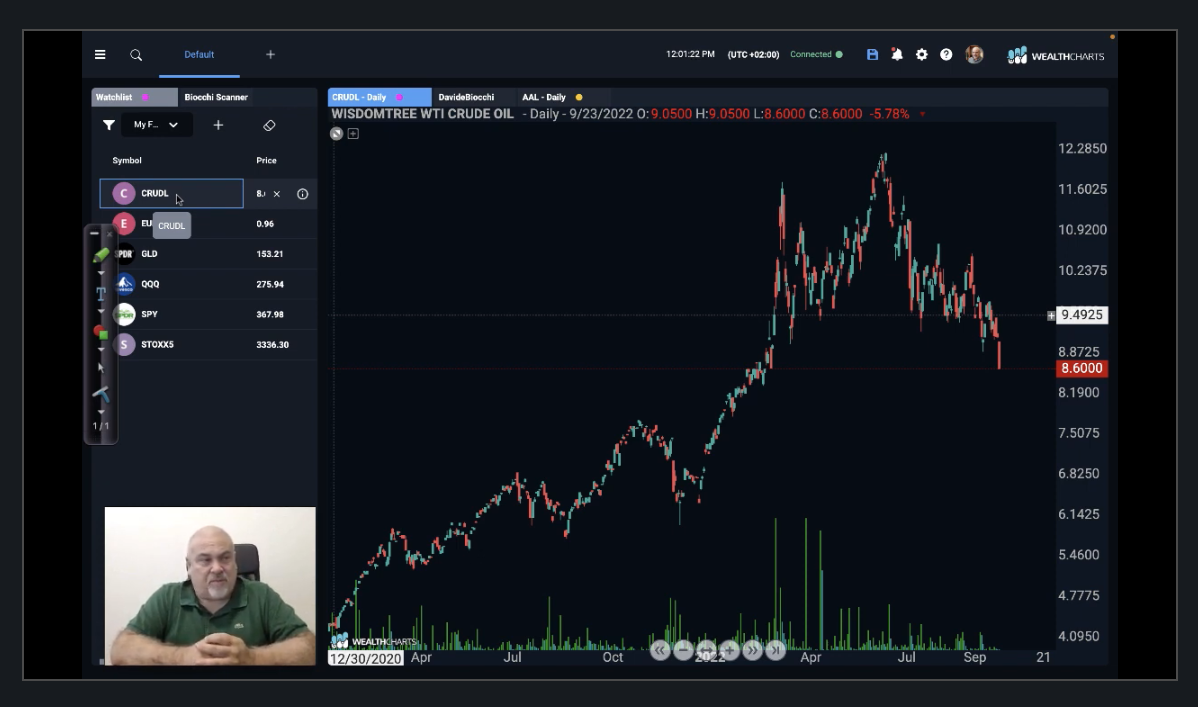This screenshot has width=1198, height=707.
Task: Open the watchlist filter funnel
Action: click(x=108, y=125)
